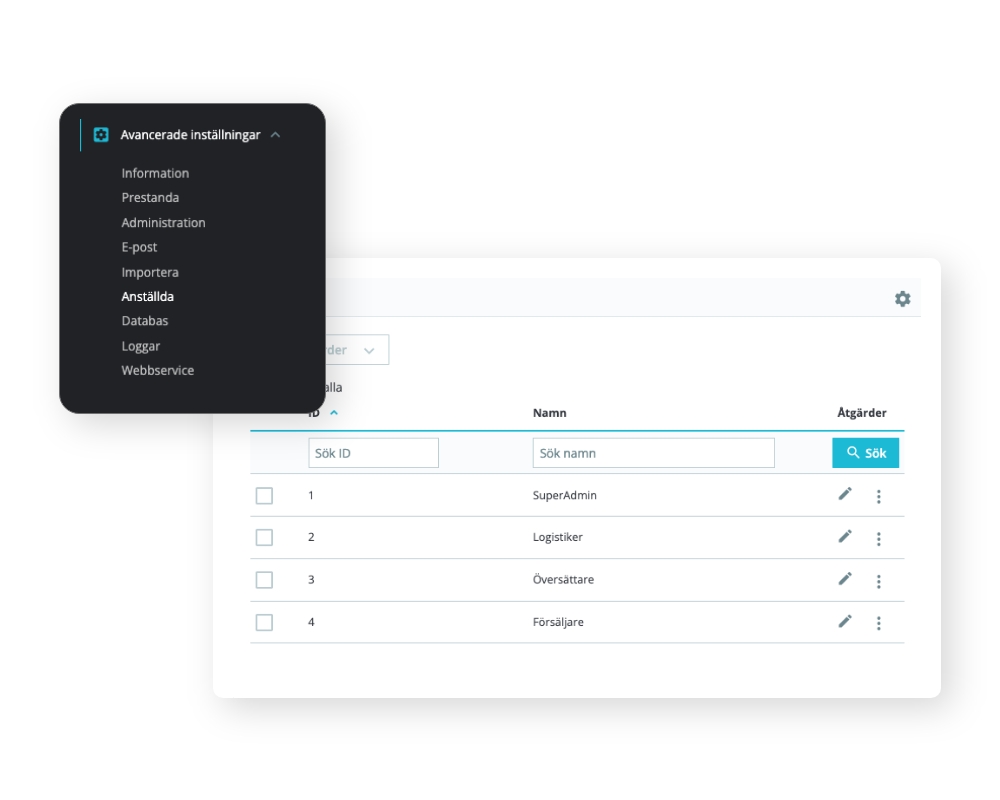The width and height of the screenshot is (1000, 800).
Task: Select the E-post menu entry
Action: point(139,247)
